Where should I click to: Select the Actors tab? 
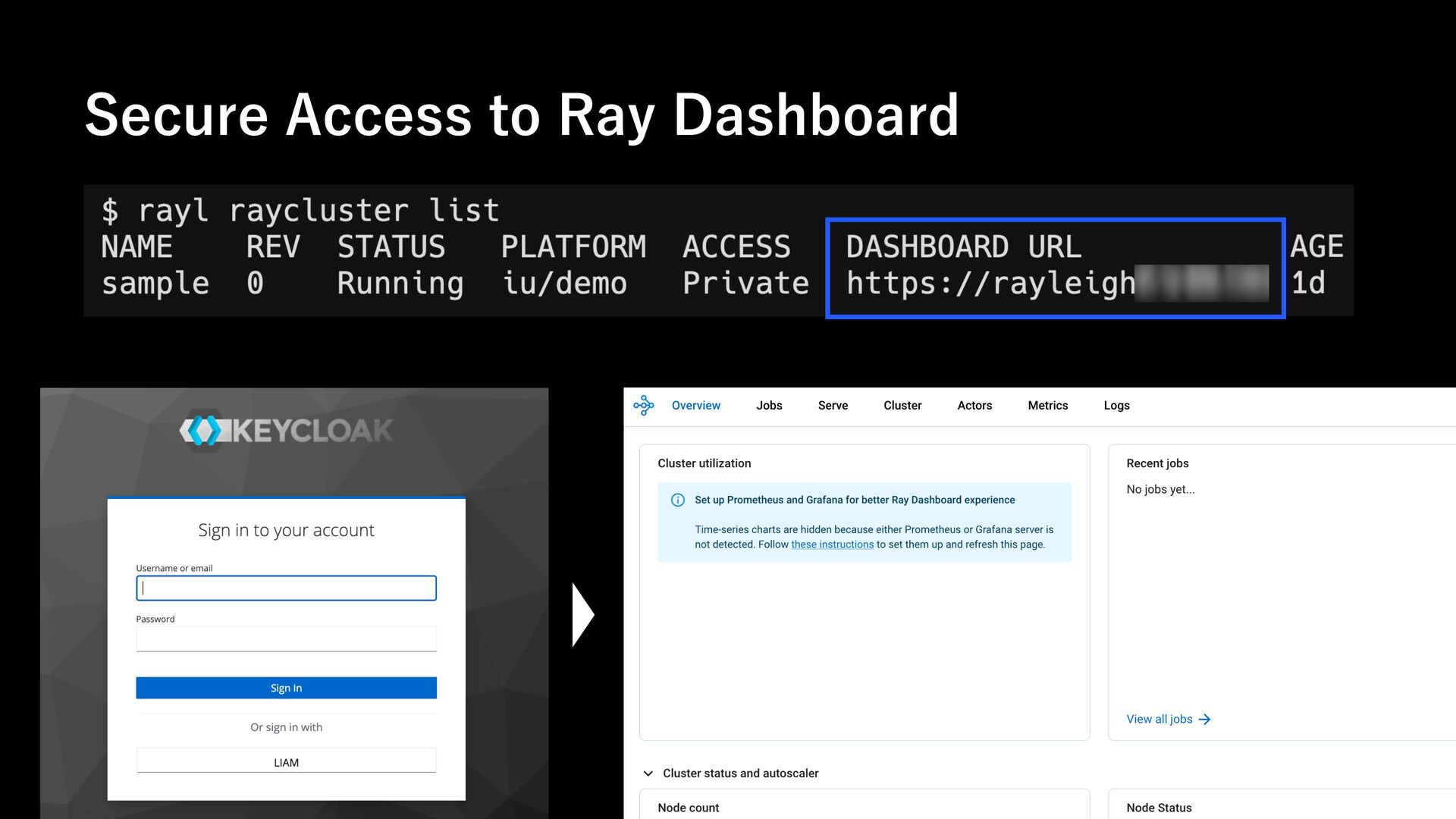[974, 406]
